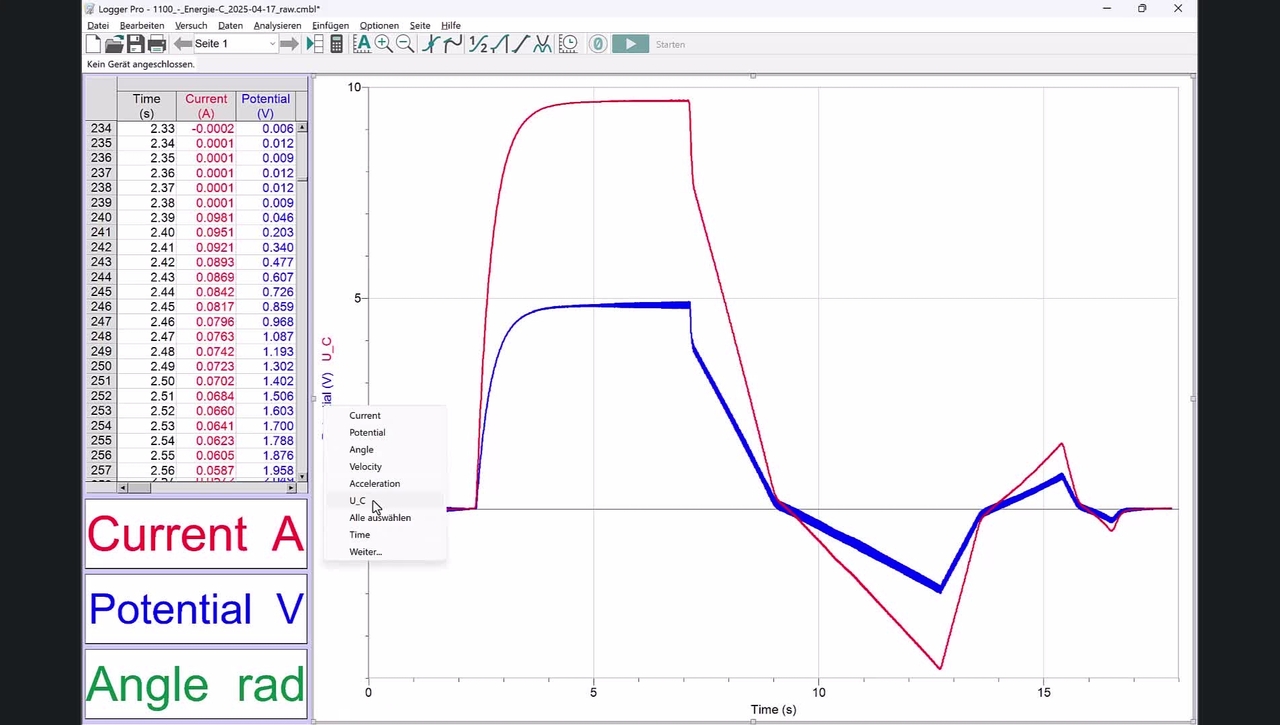The image size is (1280, 725).
Task: Open the Einfügen menu
Action: tap(331, 26)
